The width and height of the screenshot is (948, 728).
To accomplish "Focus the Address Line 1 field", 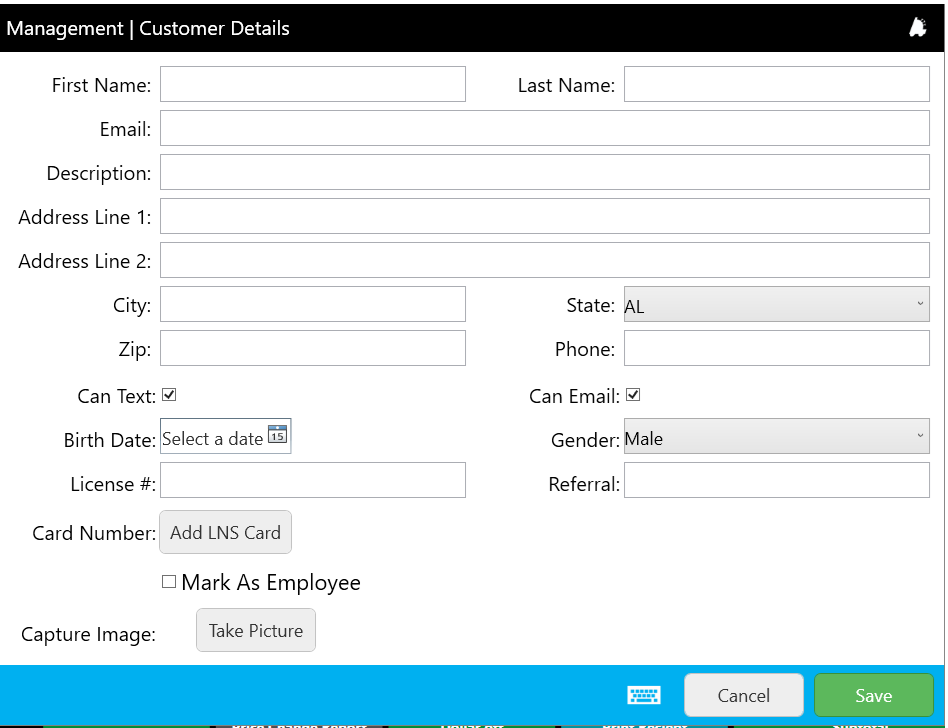I will tap(544, 216).
